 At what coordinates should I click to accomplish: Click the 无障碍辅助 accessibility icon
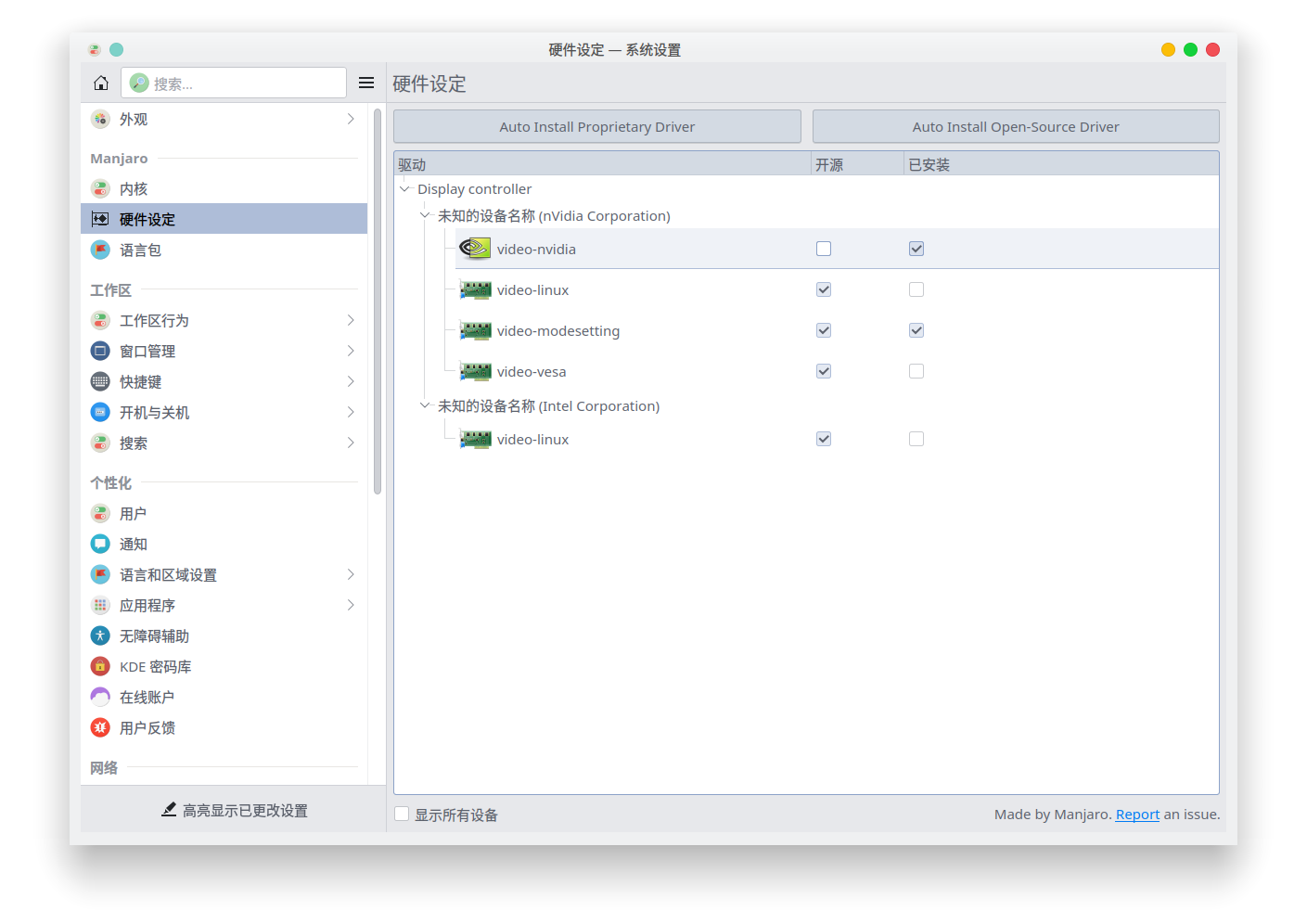100,636
